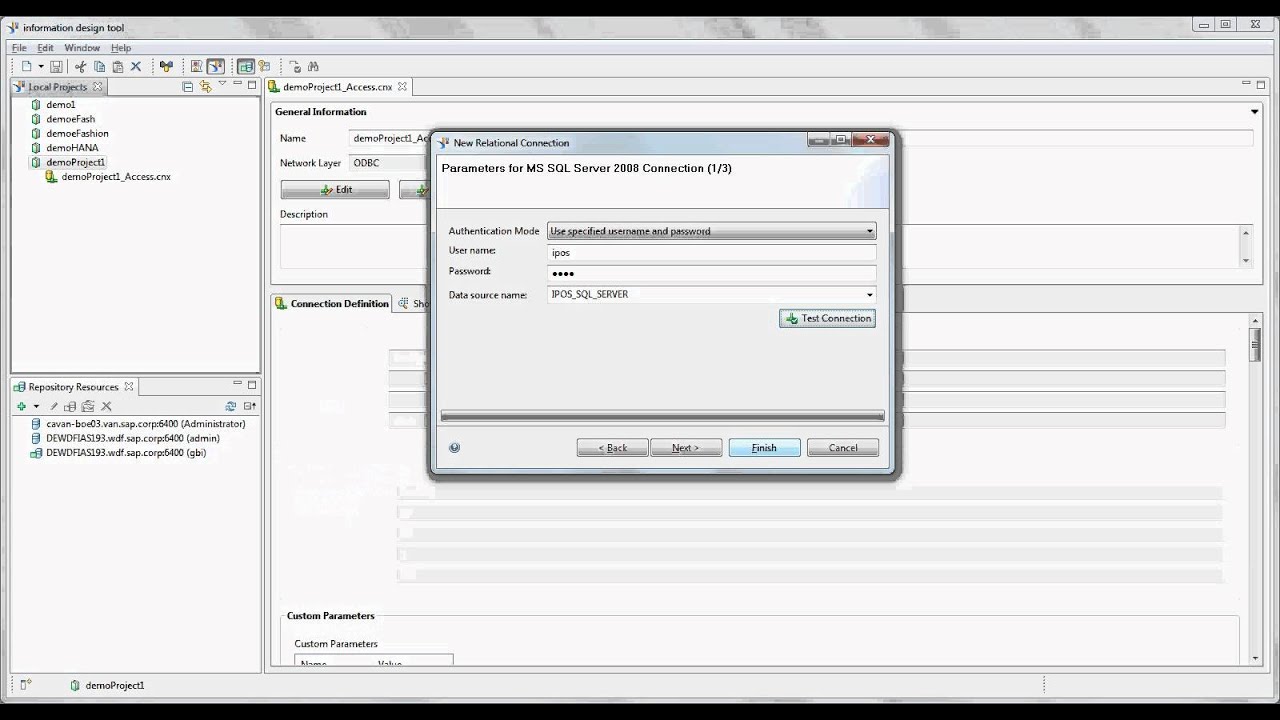Click the Back button in dialog
Image resolution: width=1280 pixels, height=720 pixels.
612,448
